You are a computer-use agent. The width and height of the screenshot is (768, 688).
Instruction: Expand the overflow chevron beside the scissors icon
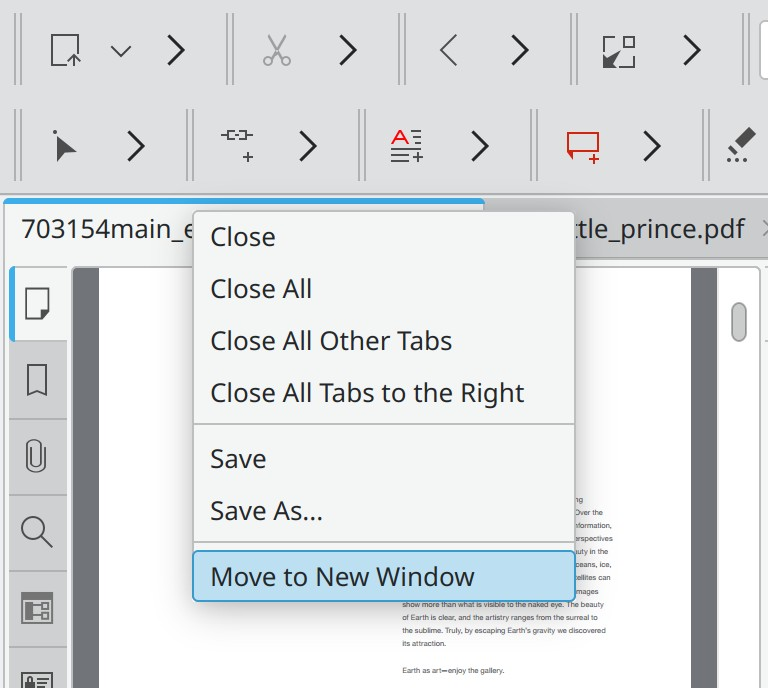point(348,50)
